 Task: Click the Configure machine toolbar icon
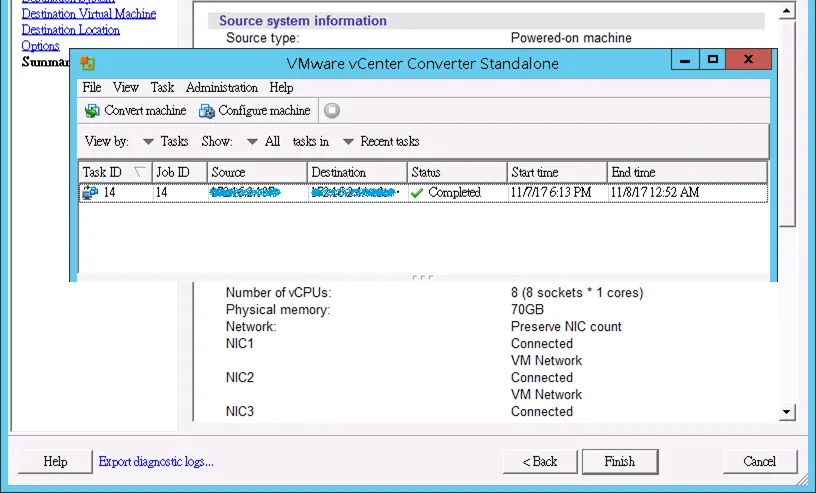point(207,111)
